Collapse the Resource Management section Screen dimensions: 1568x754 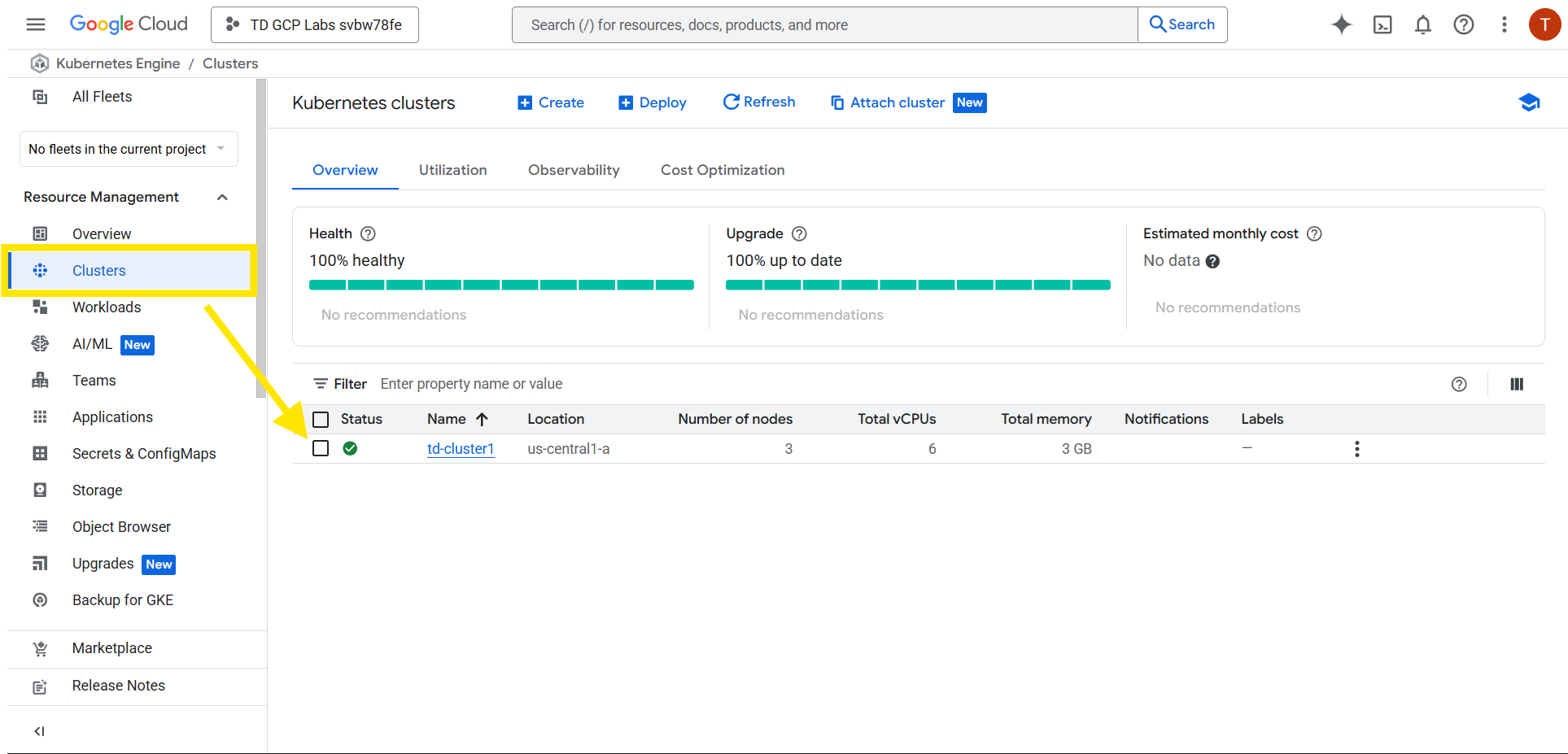(x=222, y=197)
